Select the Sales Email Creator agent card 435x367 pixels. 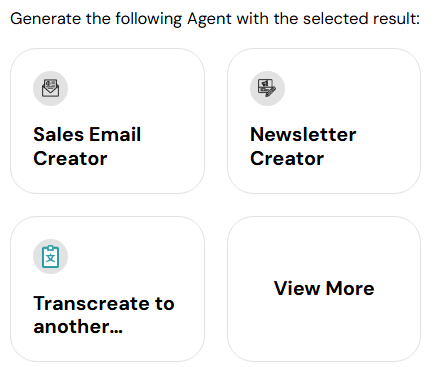click(x=107, y=121)
